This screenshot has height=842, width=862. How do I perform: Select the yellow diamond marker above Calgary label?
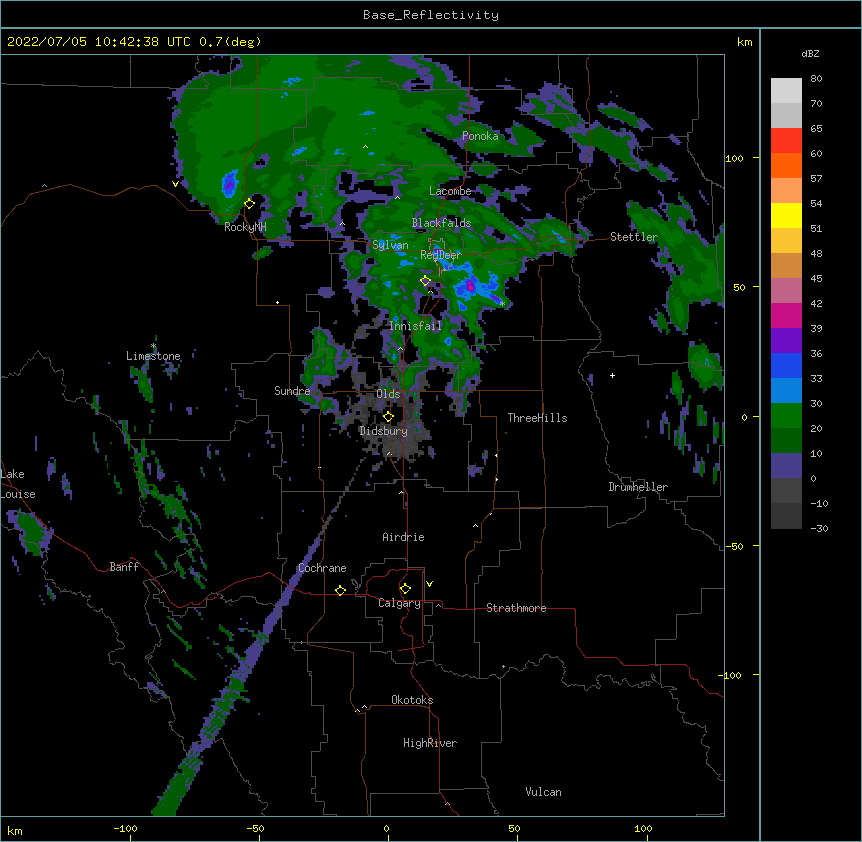(x=405, y=589)
